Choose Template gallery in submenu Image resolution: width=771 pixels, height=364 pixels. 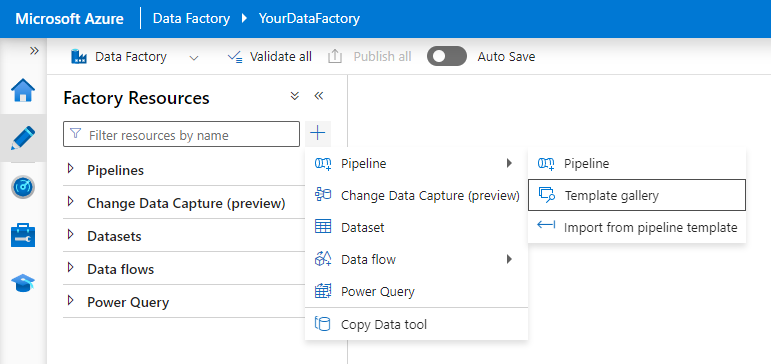(x=637, y=195)
